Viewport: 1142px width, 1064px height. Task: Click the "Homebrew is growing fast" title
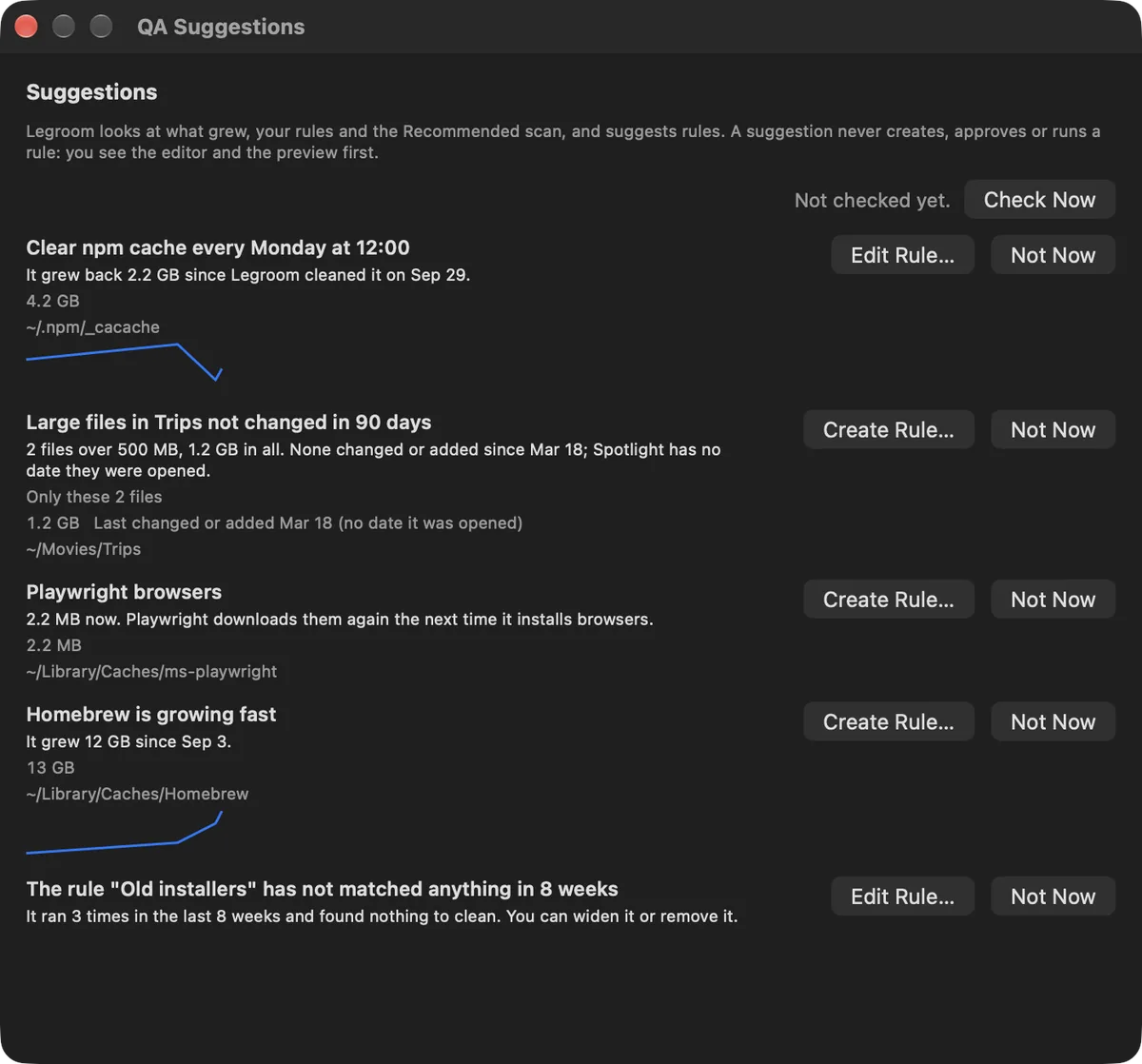tap(151, 715)
